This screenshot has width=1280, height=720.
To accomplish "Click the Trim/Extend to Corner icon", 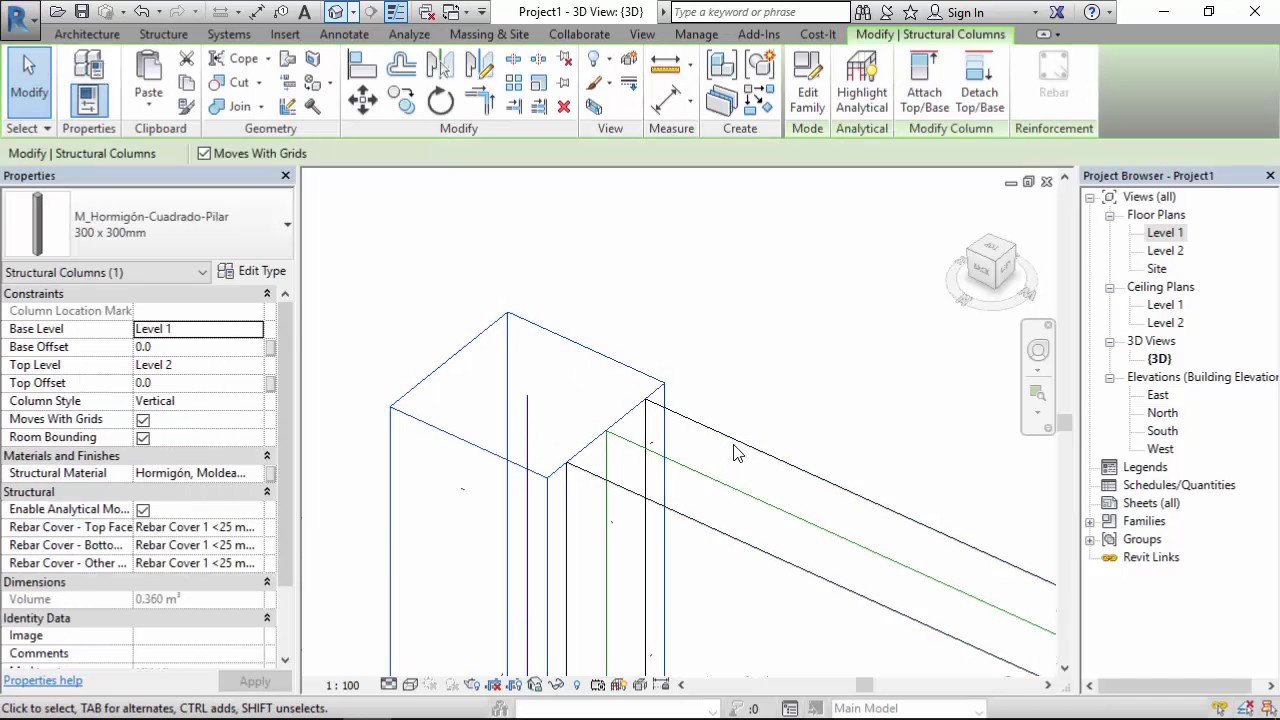I will (479, 101).
